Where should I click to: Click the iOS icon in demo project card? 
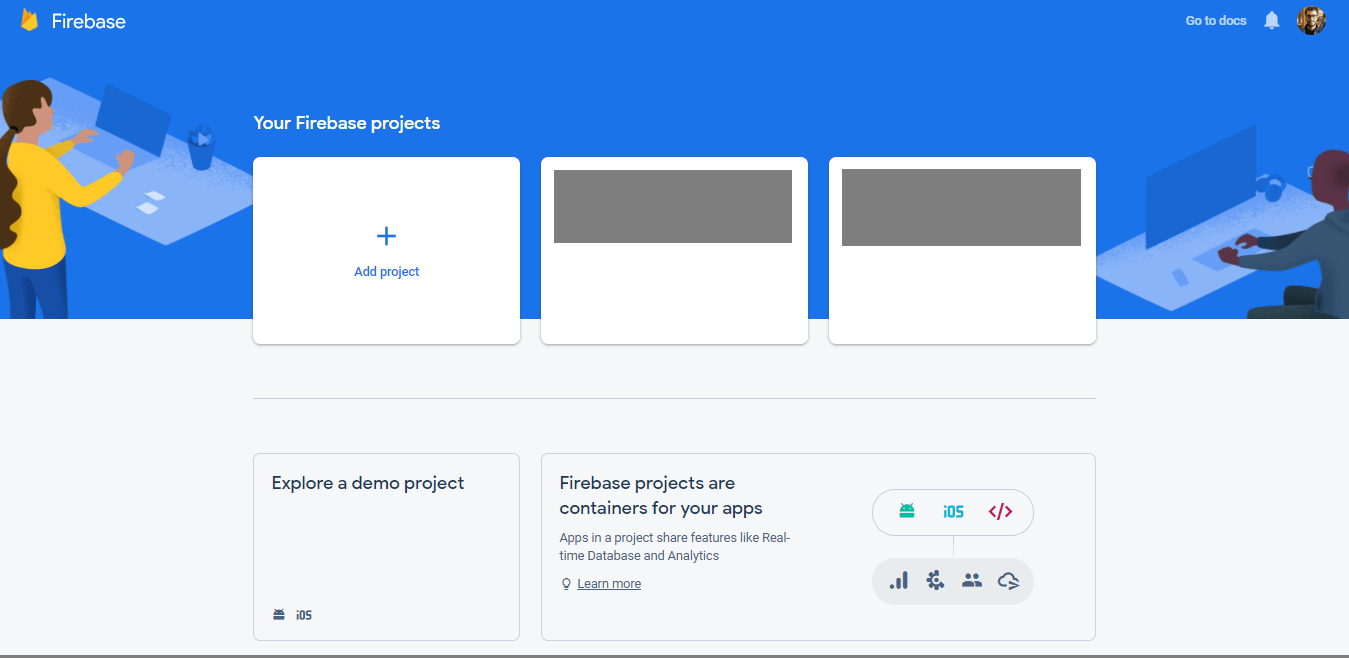click(x=304, y=615)
